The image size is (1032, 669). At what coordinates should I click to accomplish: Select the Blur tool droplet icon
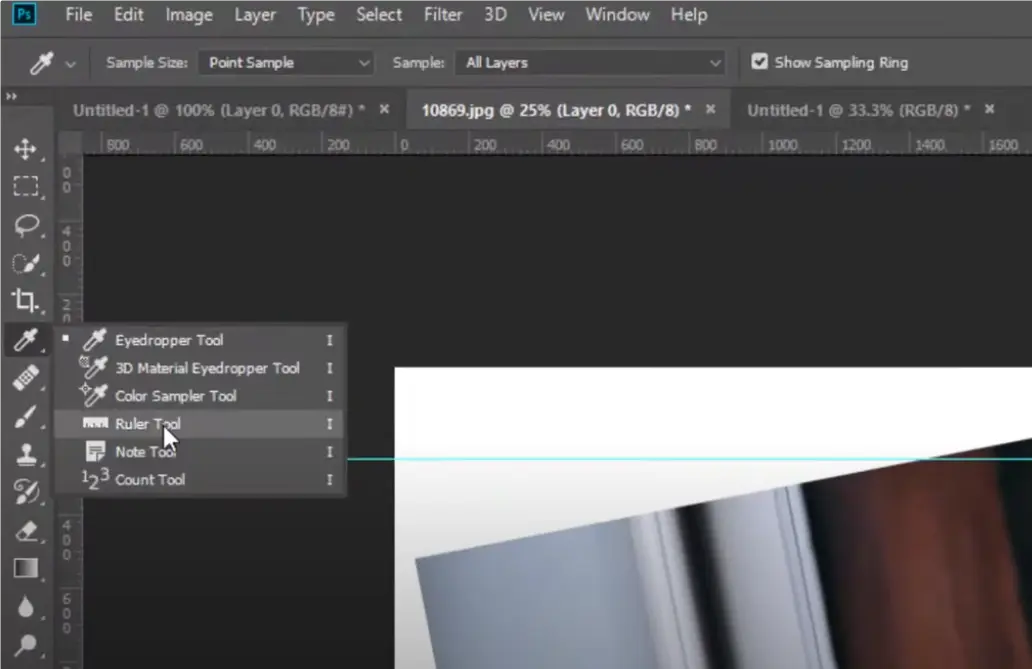click(x=26, y=606)
